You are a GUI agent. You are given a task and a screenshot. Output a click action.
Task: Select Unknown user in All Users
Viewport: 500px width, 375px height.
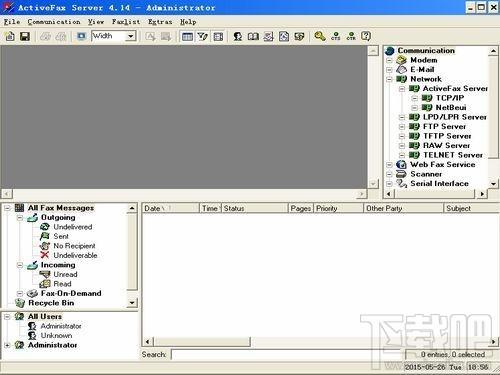coord(56,336)
